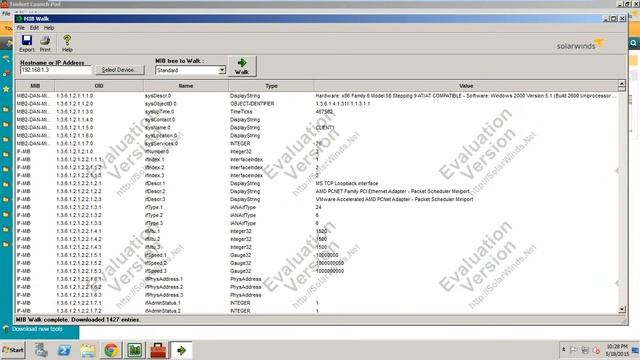Select the ifPhysAddress.3 name cell
This screenshot has width=640, height=360.
(x=164, y=295)
